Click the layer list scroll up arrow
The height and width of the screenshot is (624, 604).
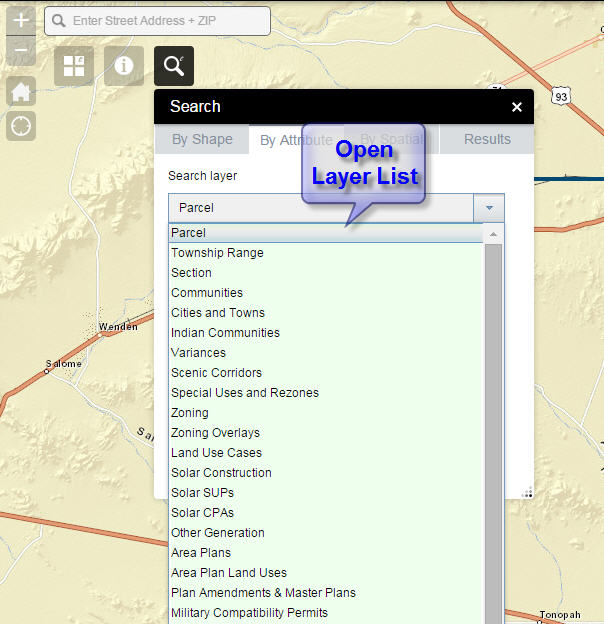click(x=493, y=234)
